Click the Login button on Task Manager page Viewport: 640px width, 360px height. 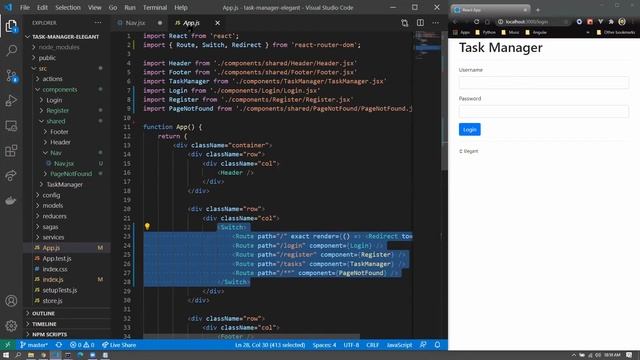469,129
